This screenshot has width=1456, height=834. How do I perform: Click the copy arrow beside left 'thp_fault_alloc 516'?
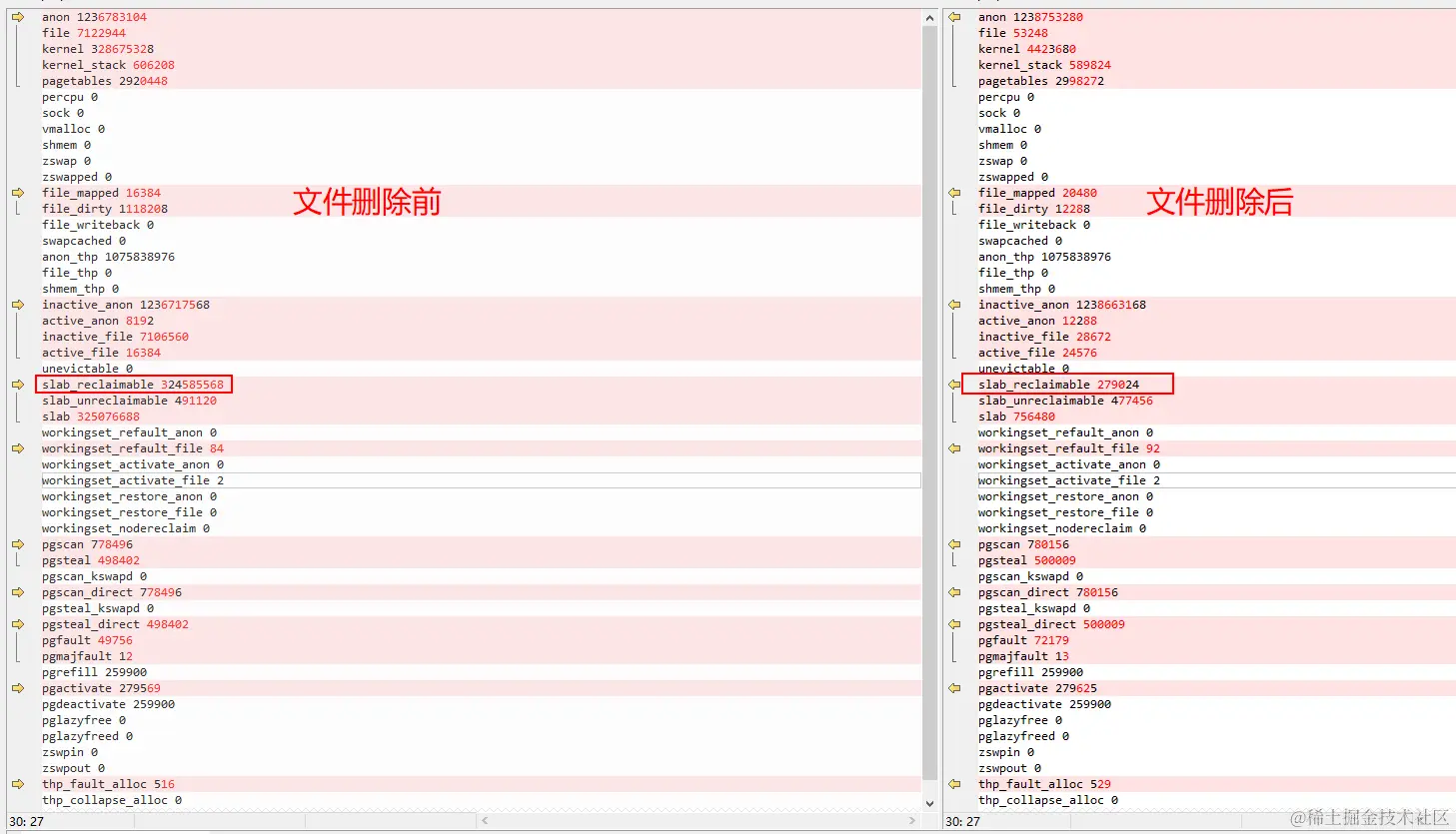pos(18,784)
